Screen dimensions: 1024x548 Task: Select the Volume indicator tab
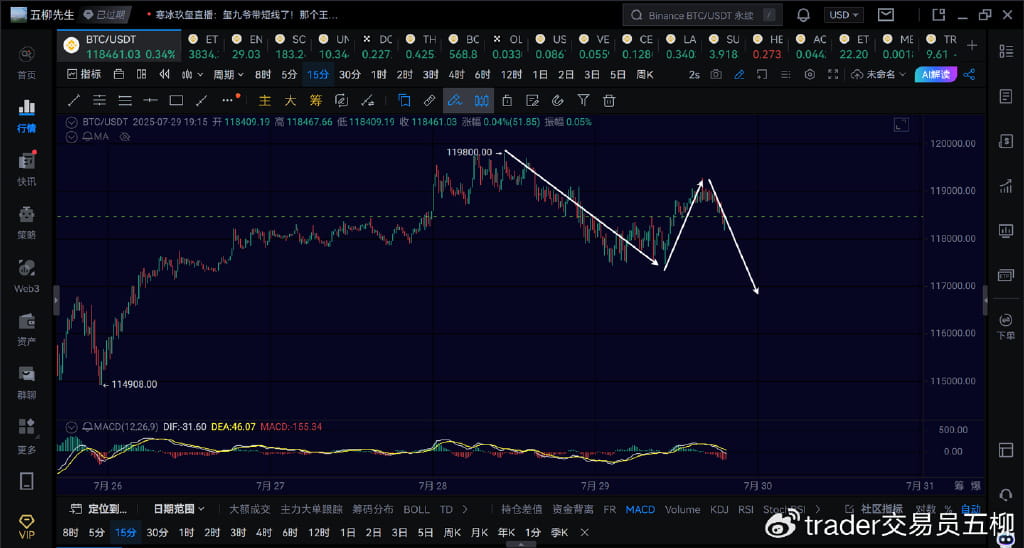[682, 509]
